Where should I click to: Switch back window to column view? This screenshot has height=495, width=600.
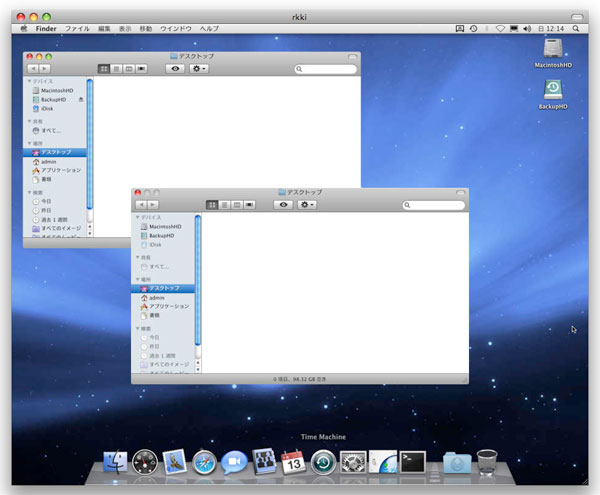(129, 69)
